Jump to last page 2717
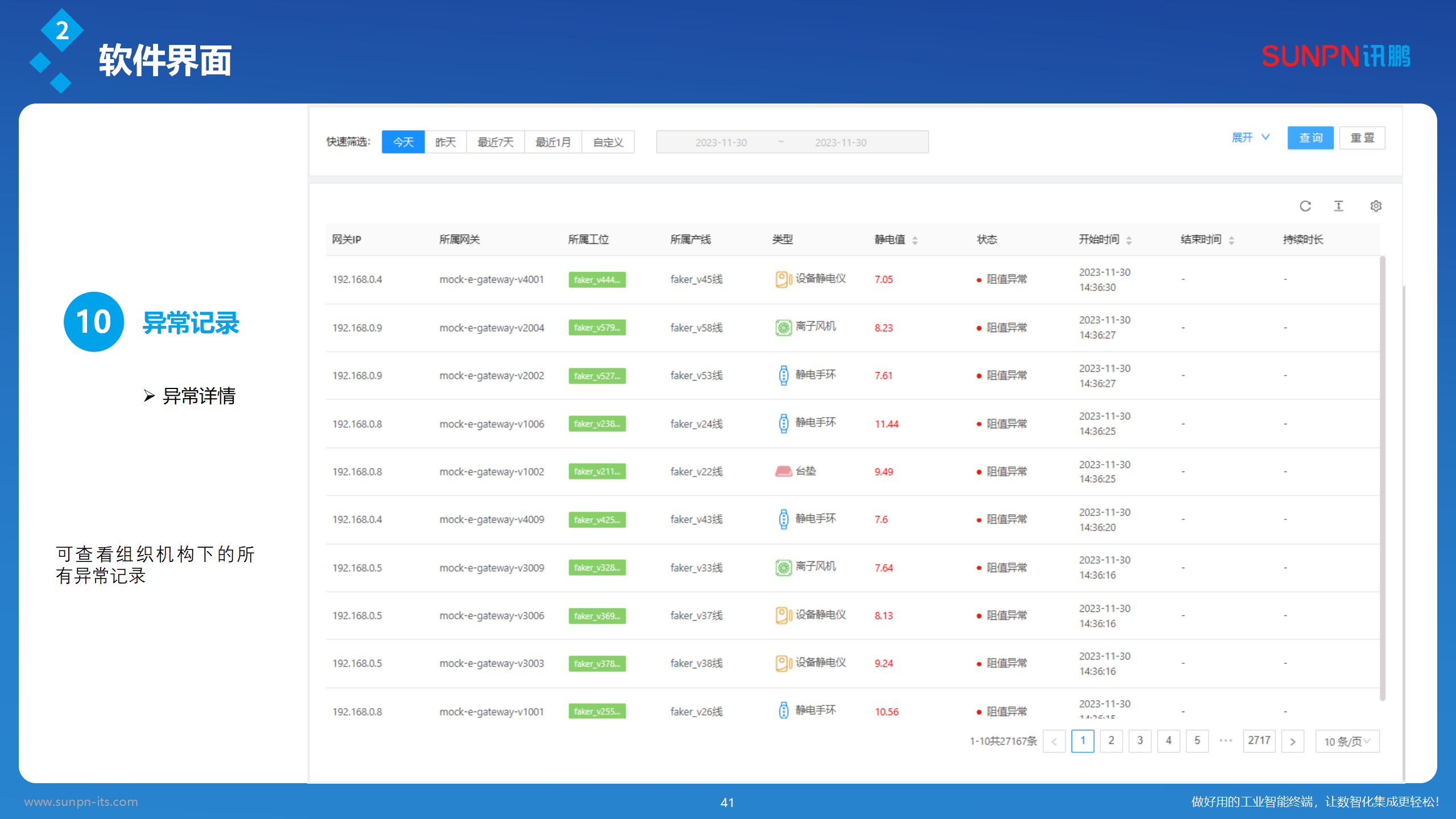Viewport: 1456px width, 819px height. coord(1259,741)
